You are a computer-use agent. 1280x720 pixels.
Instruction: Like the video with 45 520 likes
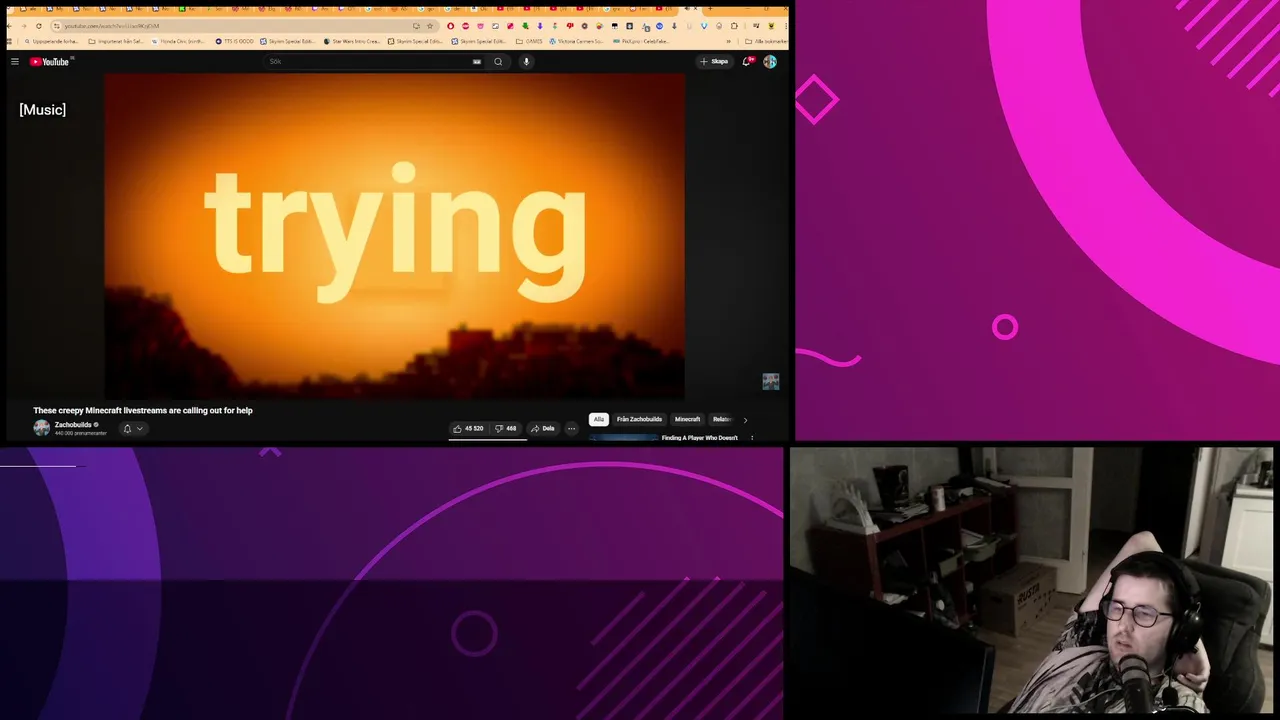coord(468,428)
